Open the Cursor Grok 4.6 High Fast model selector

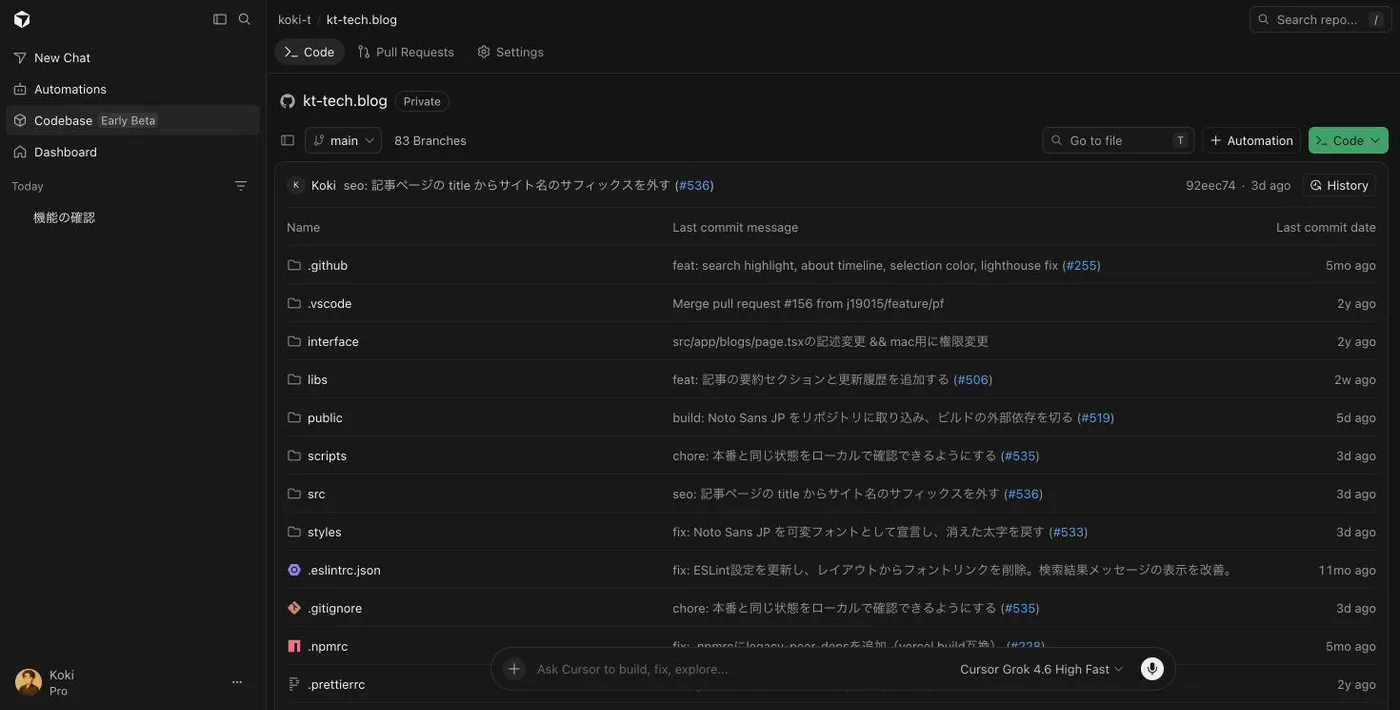1042,669
